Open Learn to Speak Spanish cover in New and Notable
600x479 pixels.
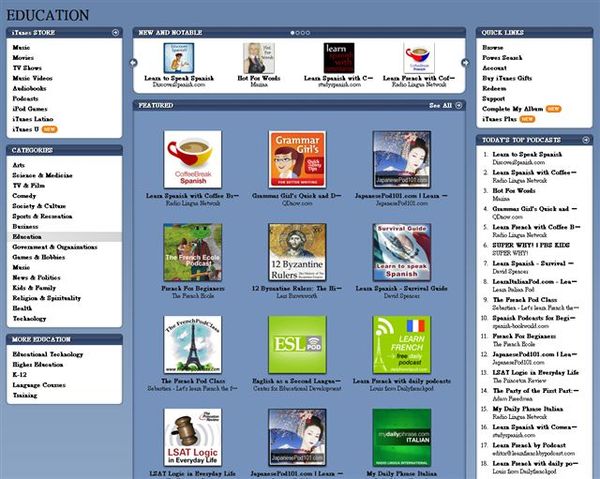tap(179, 58)
